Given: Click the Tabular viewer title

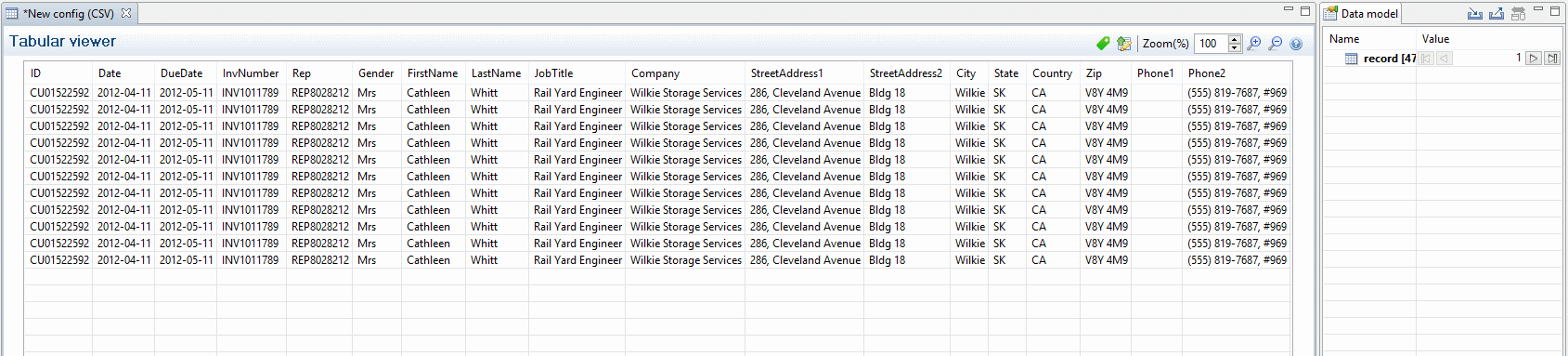Looking at the screenshot, I should tap(62, 42).
